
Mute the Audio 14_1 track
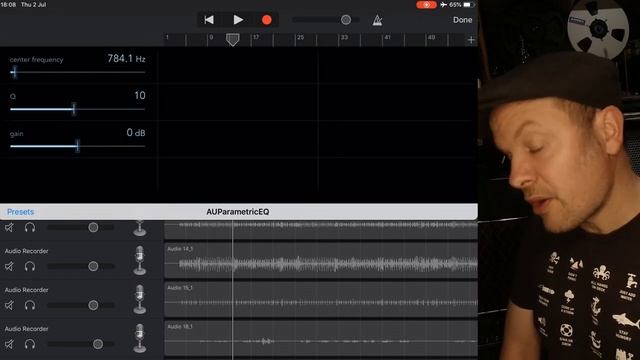pos(9,267)
